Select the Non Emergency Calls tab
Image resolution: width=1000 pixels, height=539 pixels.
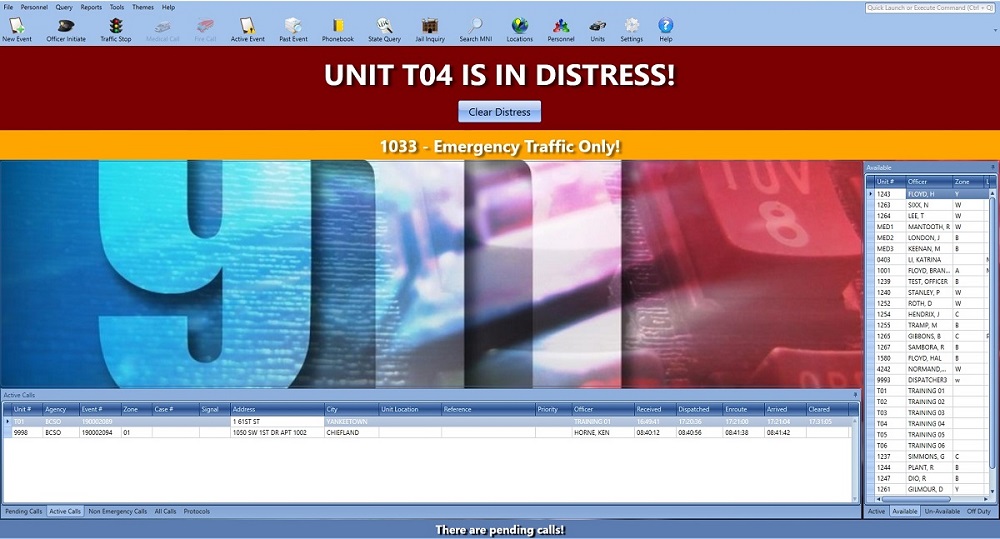117,511
